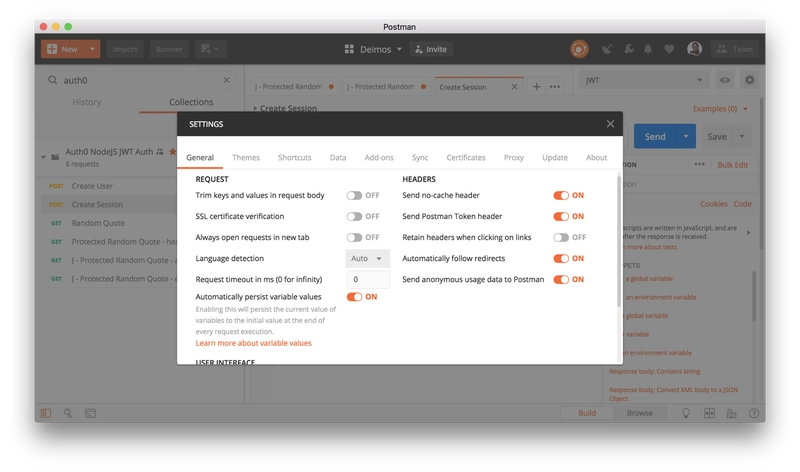
Task: Click the Invite button
Action: click(431, 49)
